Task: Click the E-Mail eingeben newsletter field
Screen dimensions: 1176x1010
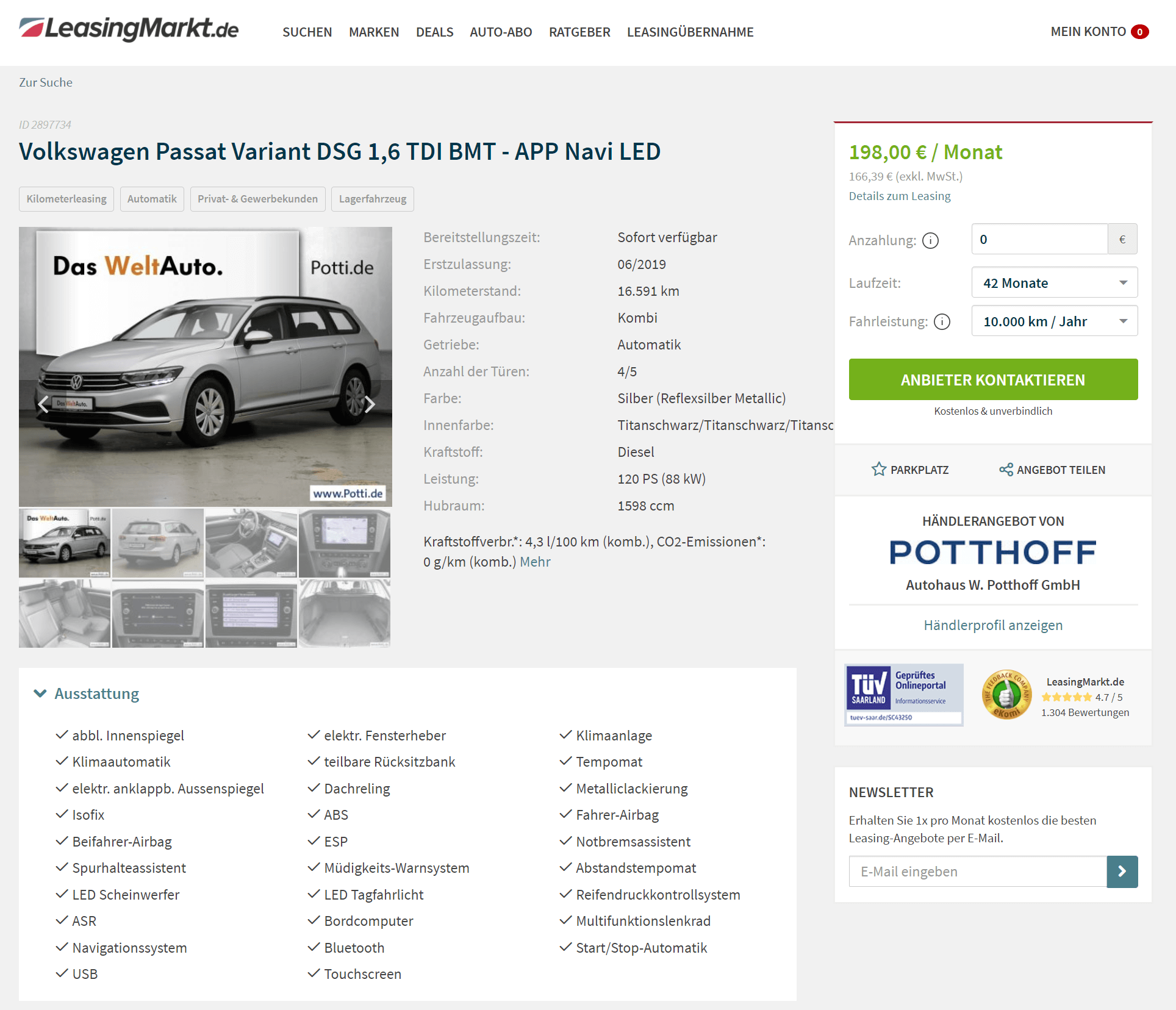Action: coord(978,872)
